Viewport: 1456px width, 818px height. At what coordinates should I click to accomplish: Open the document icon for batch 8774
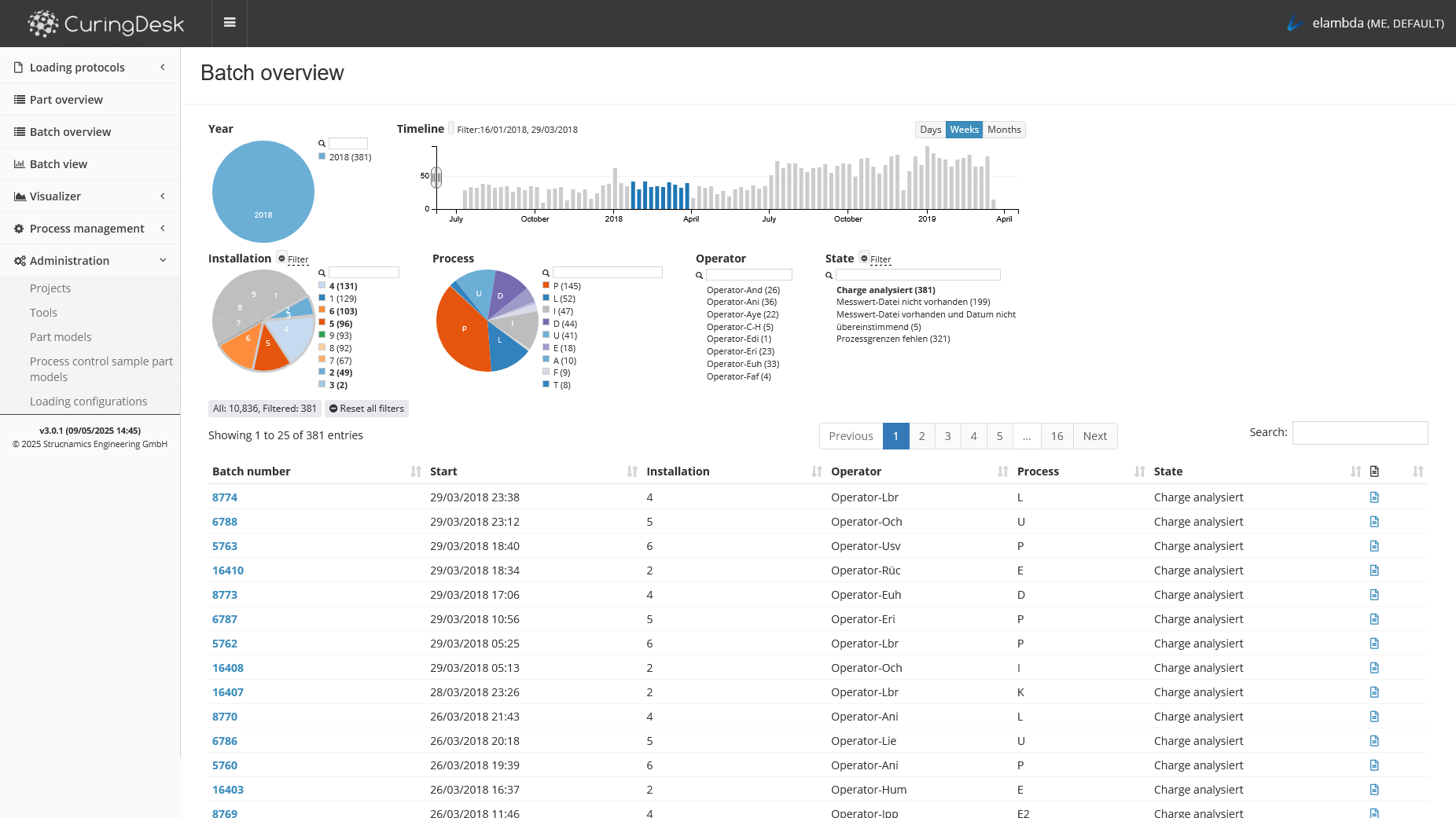point(1374,497)
